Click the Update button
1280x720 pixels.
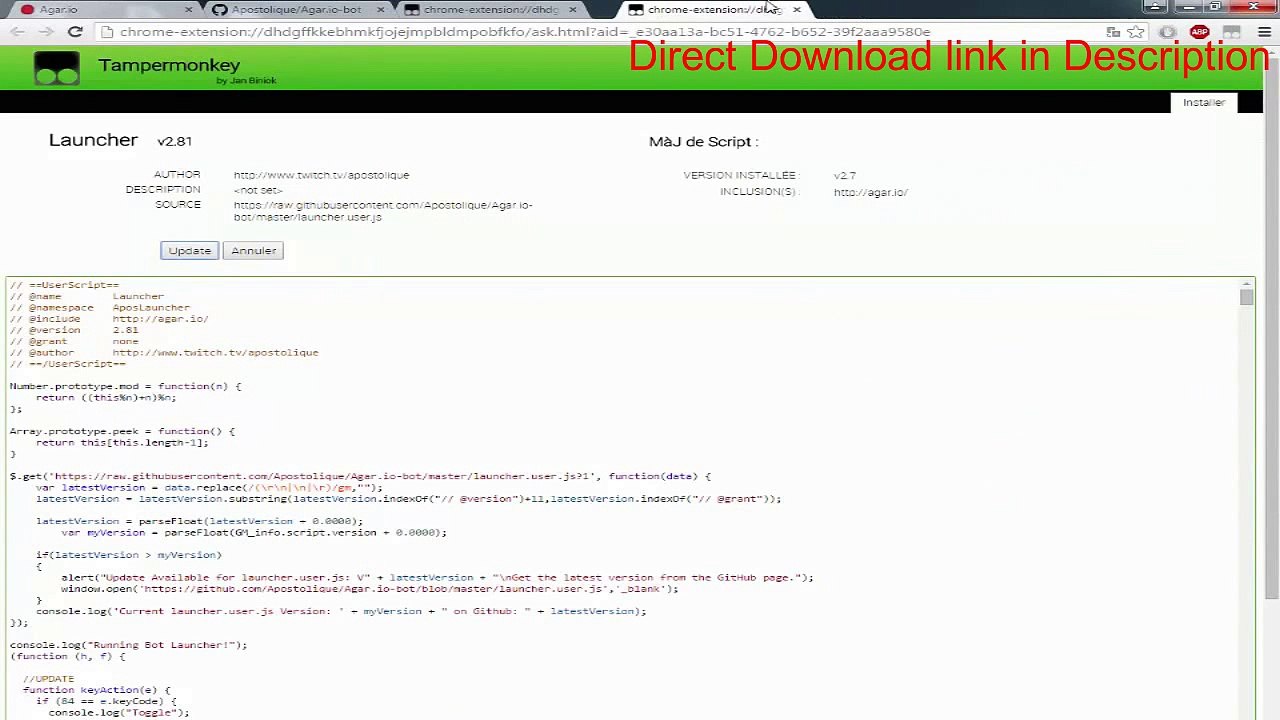coord(189,251)
